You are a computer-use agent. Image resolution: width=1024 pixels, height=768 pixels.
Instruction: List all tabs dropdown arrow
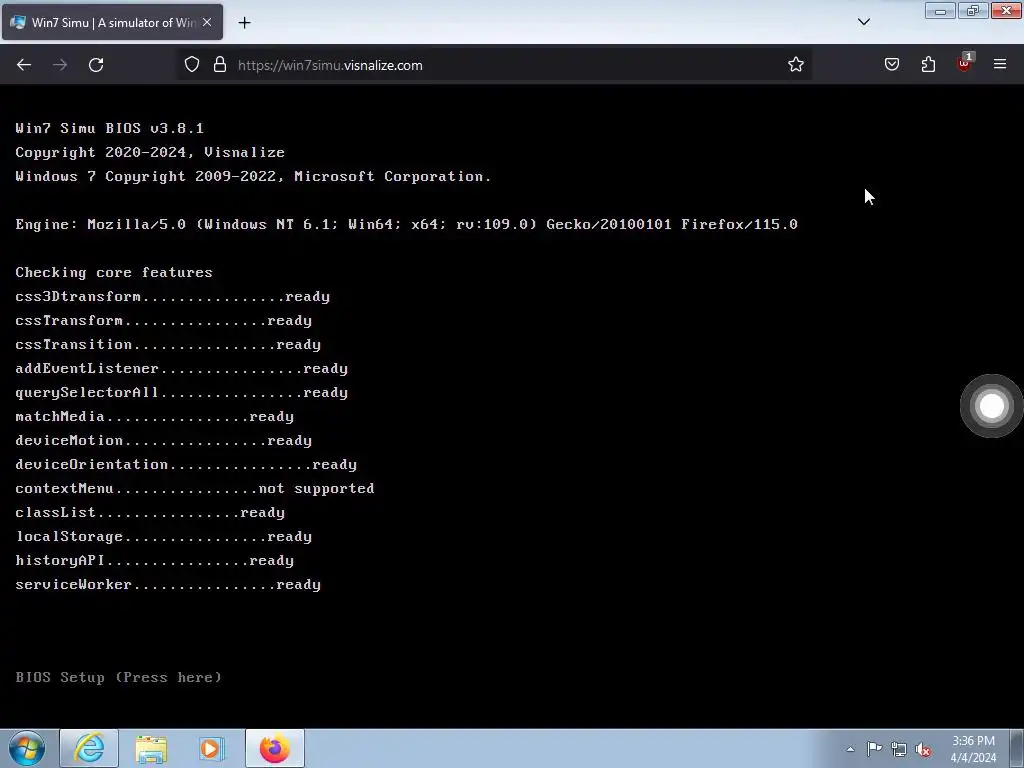pos(863,22)
